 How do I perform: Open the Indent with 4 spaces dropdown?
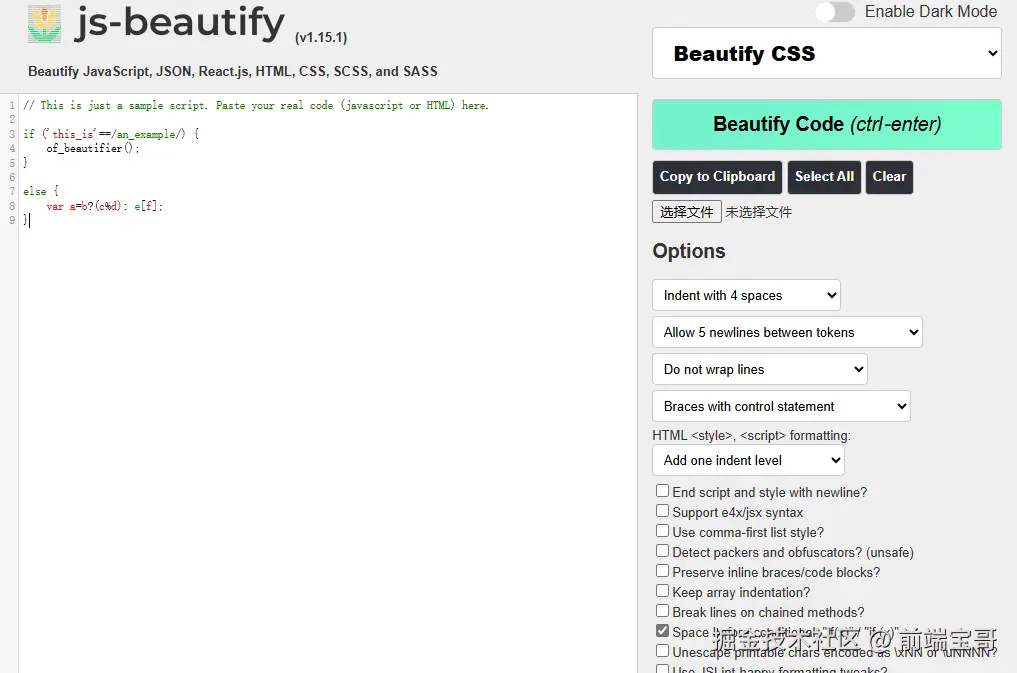click(x=746, y=295)
